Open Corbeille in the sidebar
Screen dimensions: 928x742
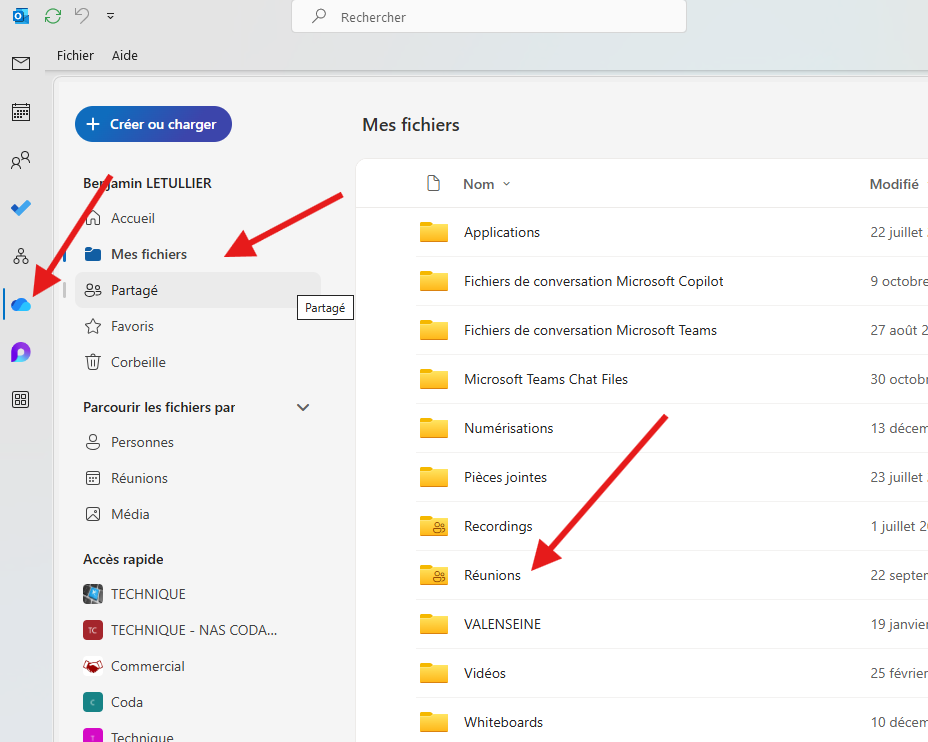(138, 362)
